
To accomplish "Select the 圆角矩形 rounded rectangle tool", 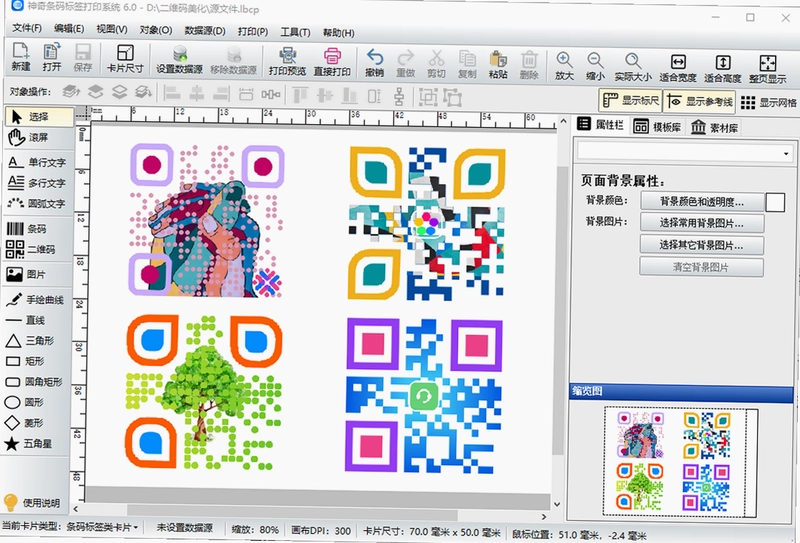I will click(x=36, y=382).
